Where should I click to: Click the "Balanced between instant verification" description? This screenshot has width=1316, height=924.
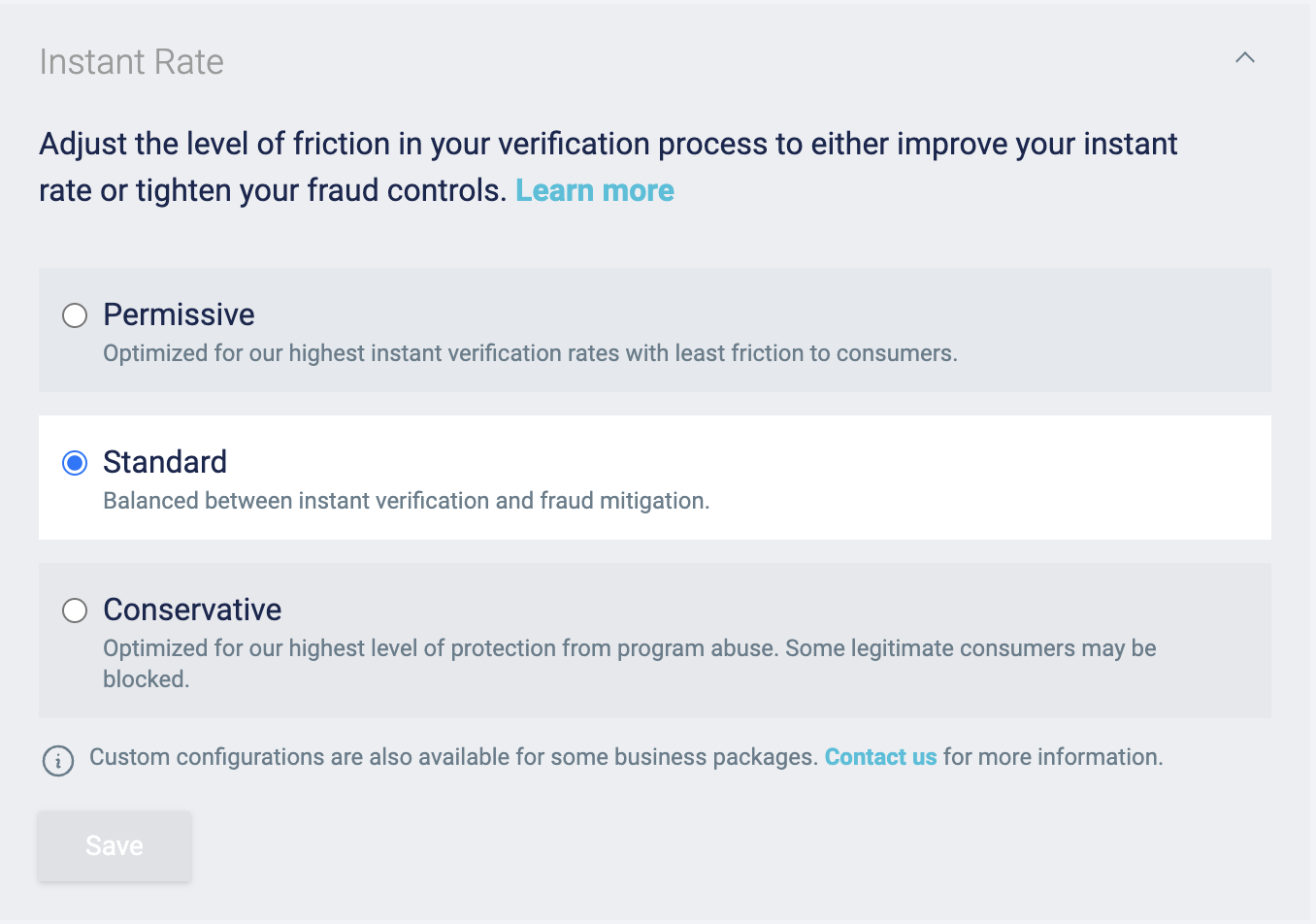point(406,501)
